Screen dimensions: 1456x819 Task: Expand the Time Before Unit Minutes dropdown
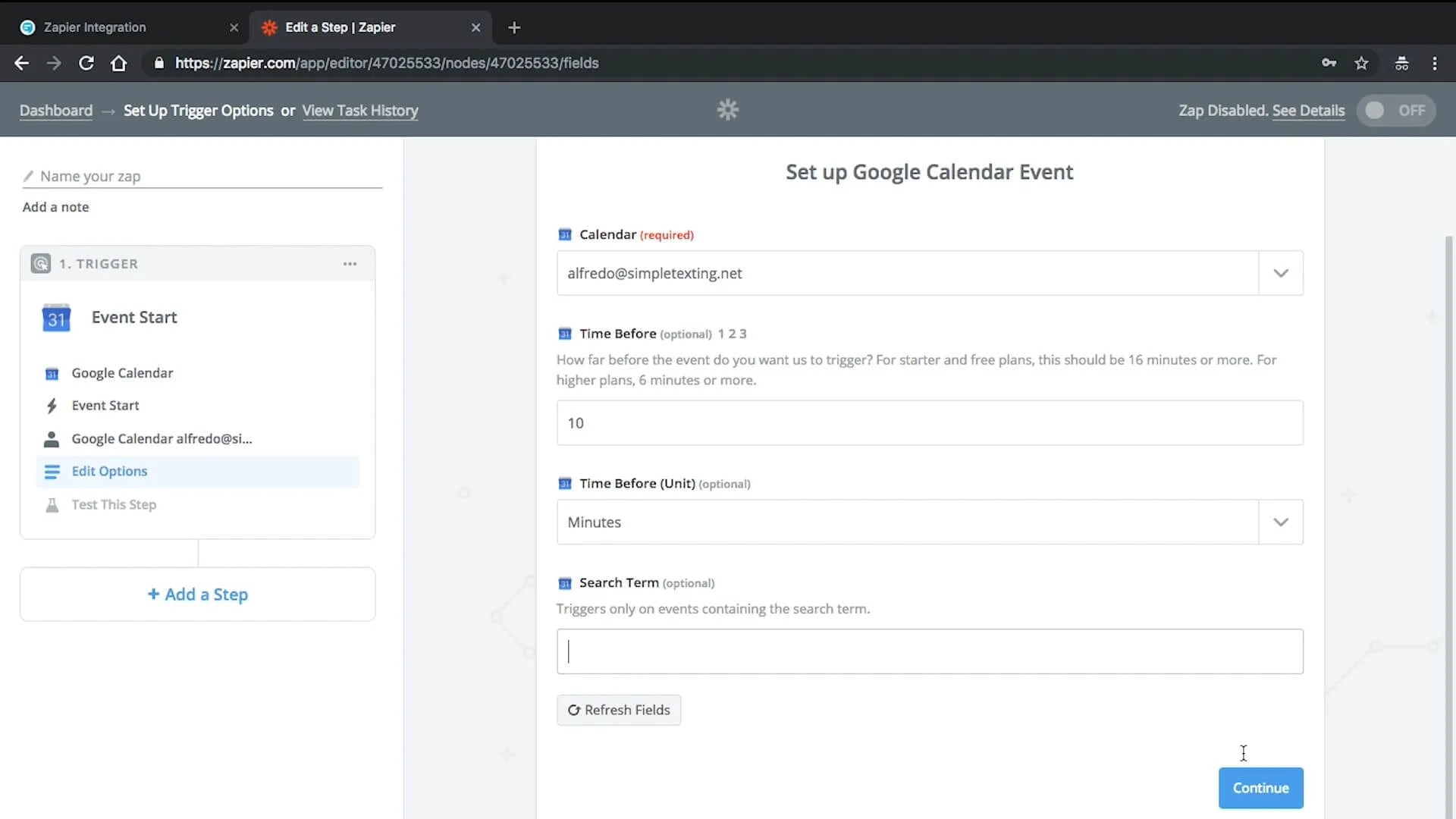1280,522
